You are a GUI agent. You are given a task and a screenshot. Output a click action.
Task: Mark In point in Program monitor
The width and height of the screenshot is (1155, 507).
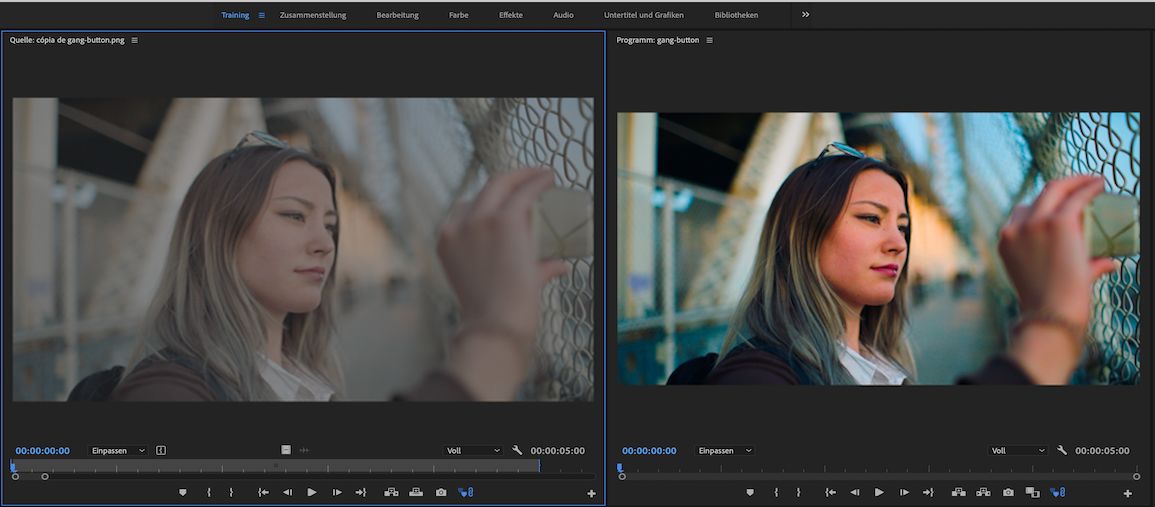(x=776, y=492)
